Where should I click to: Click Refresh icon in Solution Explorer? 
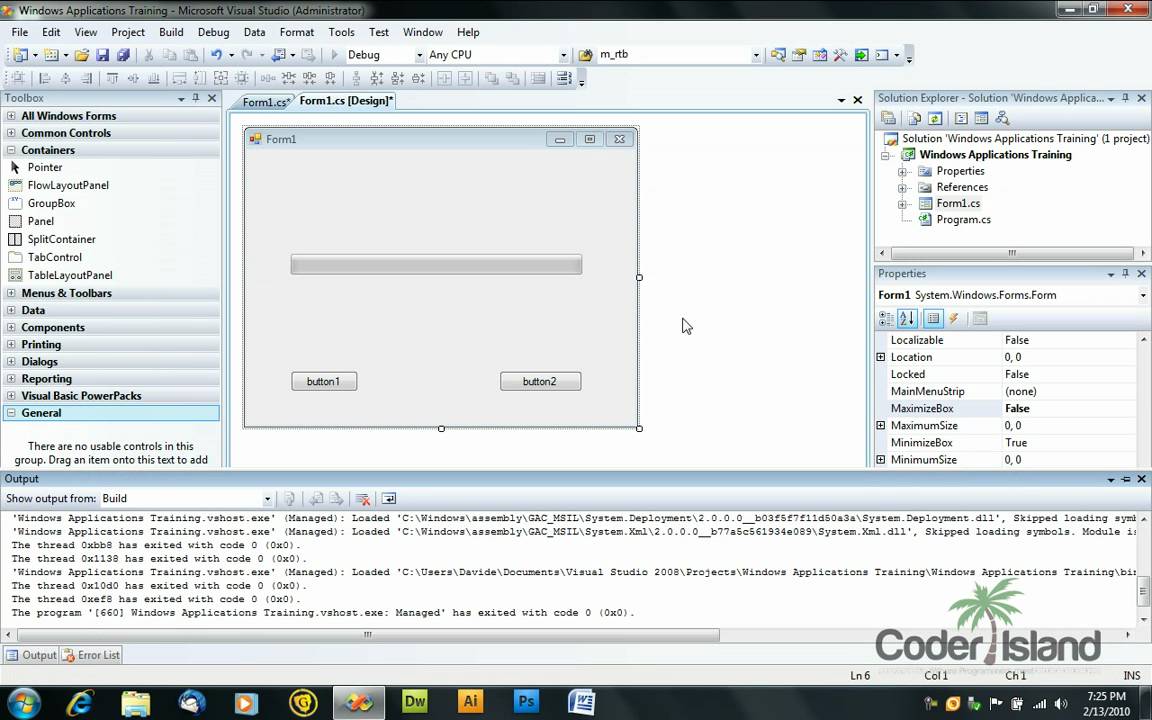tap(935, 118)
